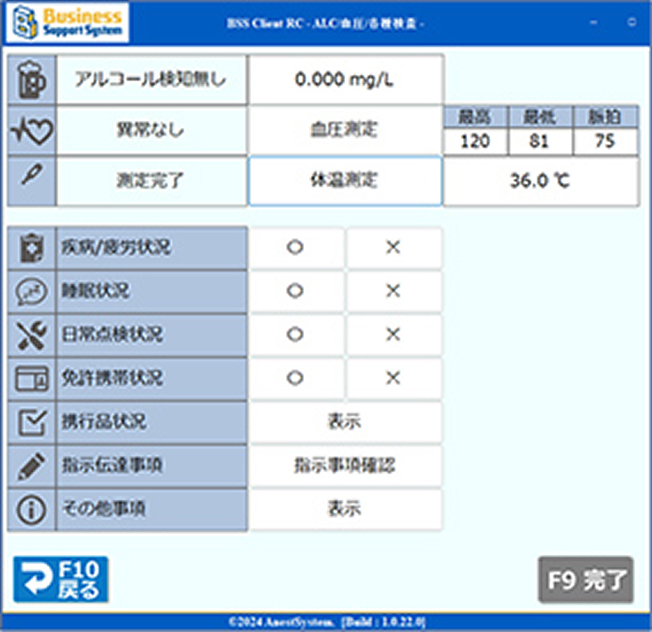
Task: Select ○ for 免許携帯状況
Action: 296,378
